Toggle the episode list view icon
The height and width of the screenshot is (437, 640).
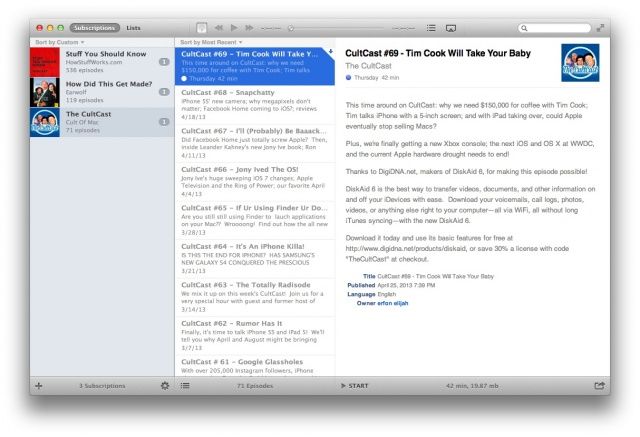(185, 386)
